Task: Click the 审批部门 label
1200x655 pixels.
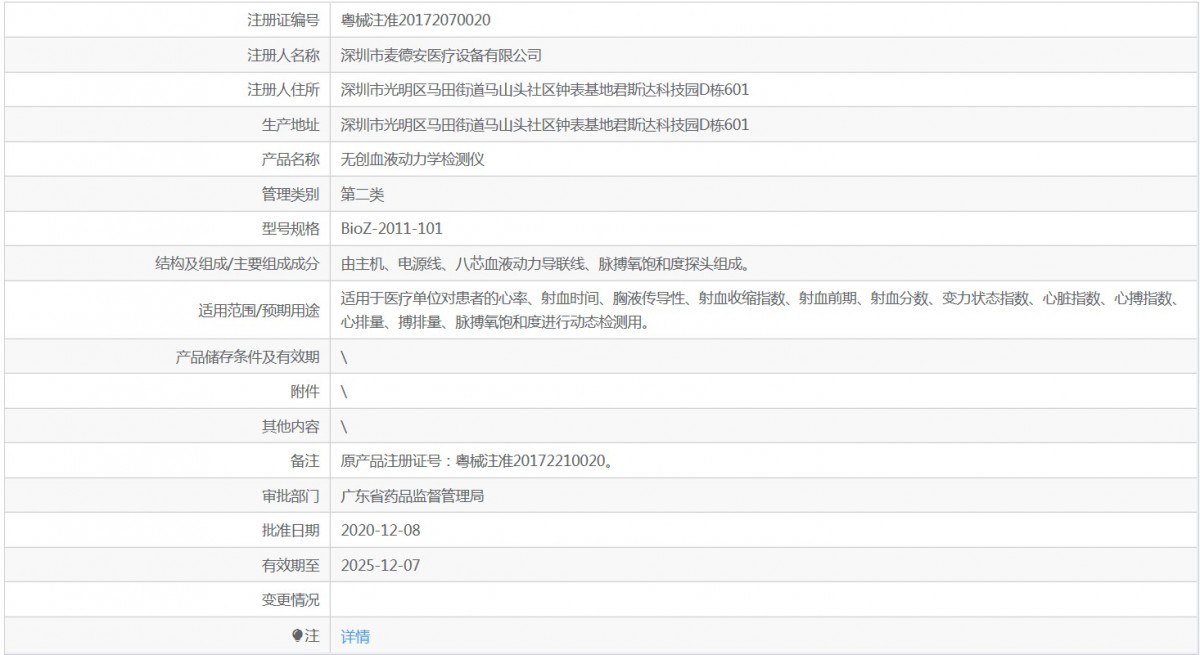Action: tap(291, 496)
